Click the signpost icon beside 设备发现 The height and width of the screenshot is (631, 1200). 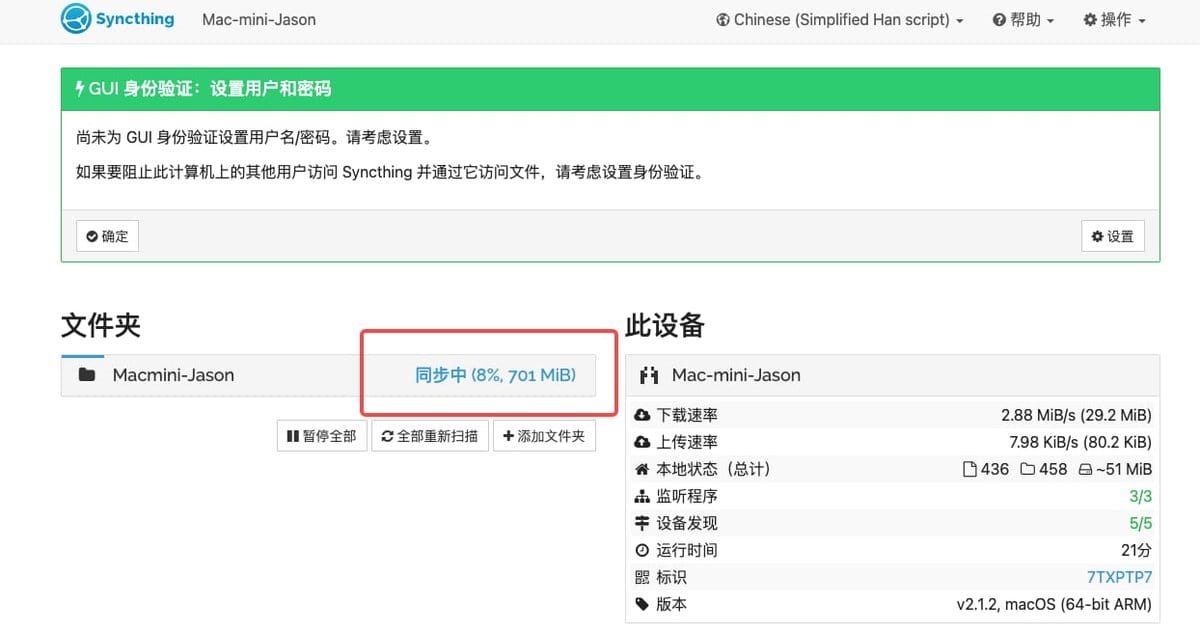tap(642, 523)
